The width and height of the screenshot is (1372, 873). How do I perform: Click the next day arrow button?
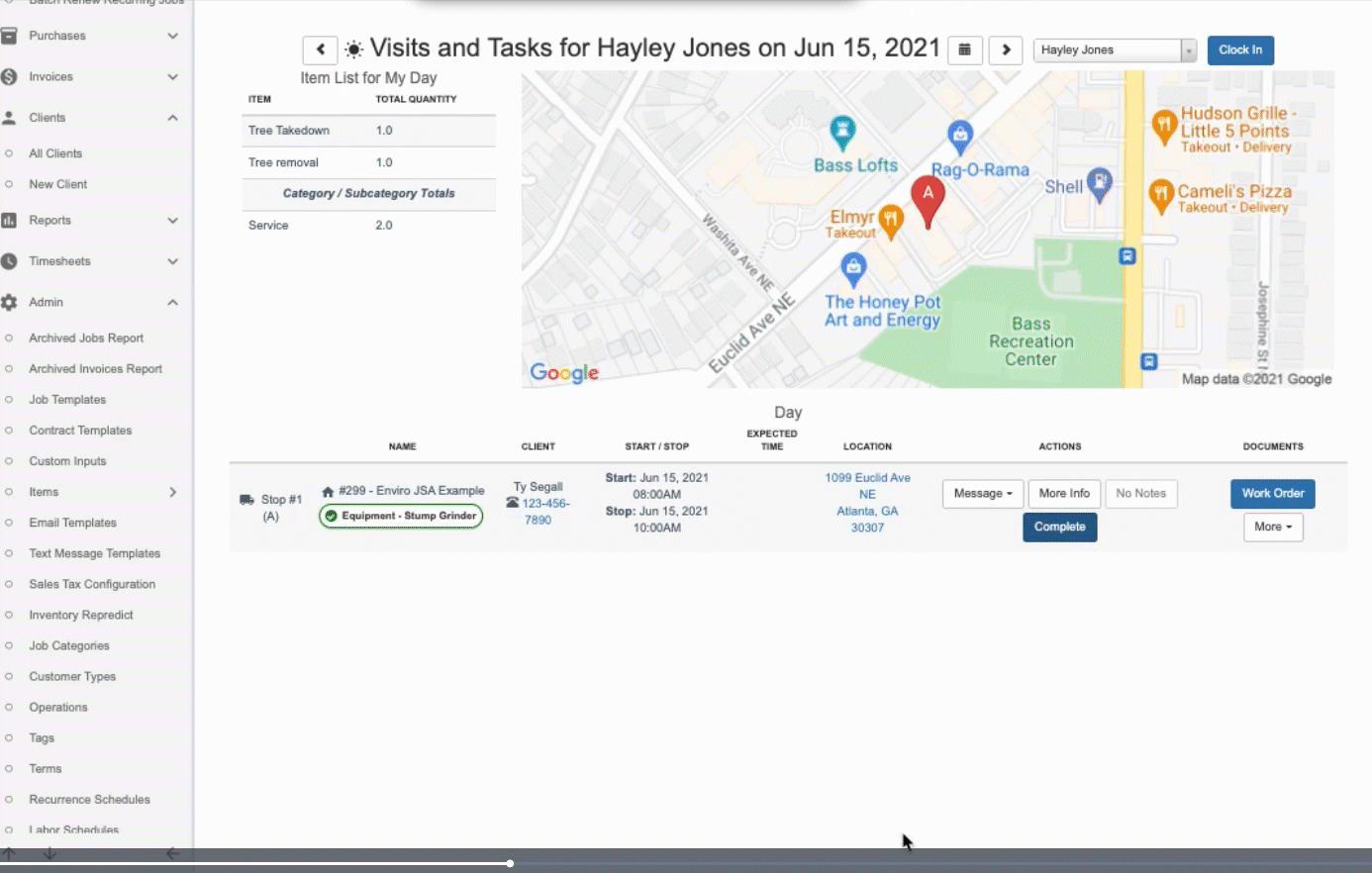(1006, 49)
